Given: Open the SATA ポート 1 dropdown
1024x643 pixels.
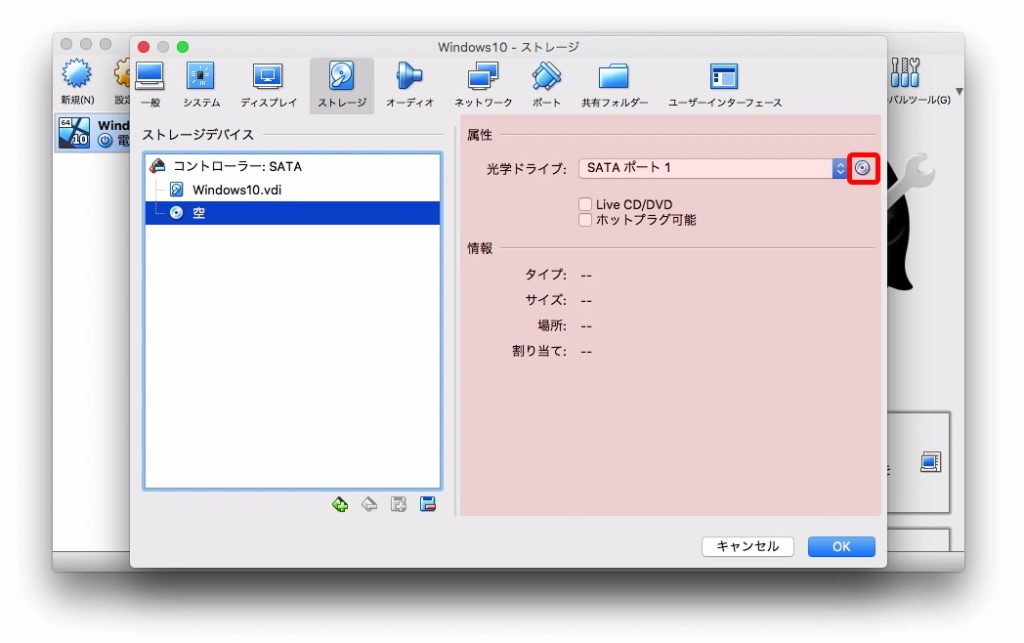Looking at the screenshot, I should 712,168.
